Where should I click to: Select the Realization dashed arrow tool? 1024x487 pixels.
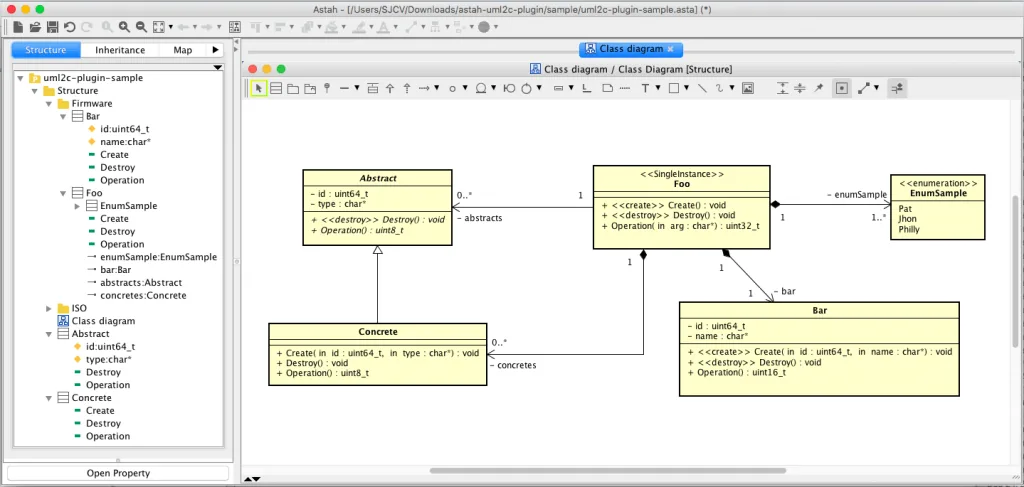[407, 88]
